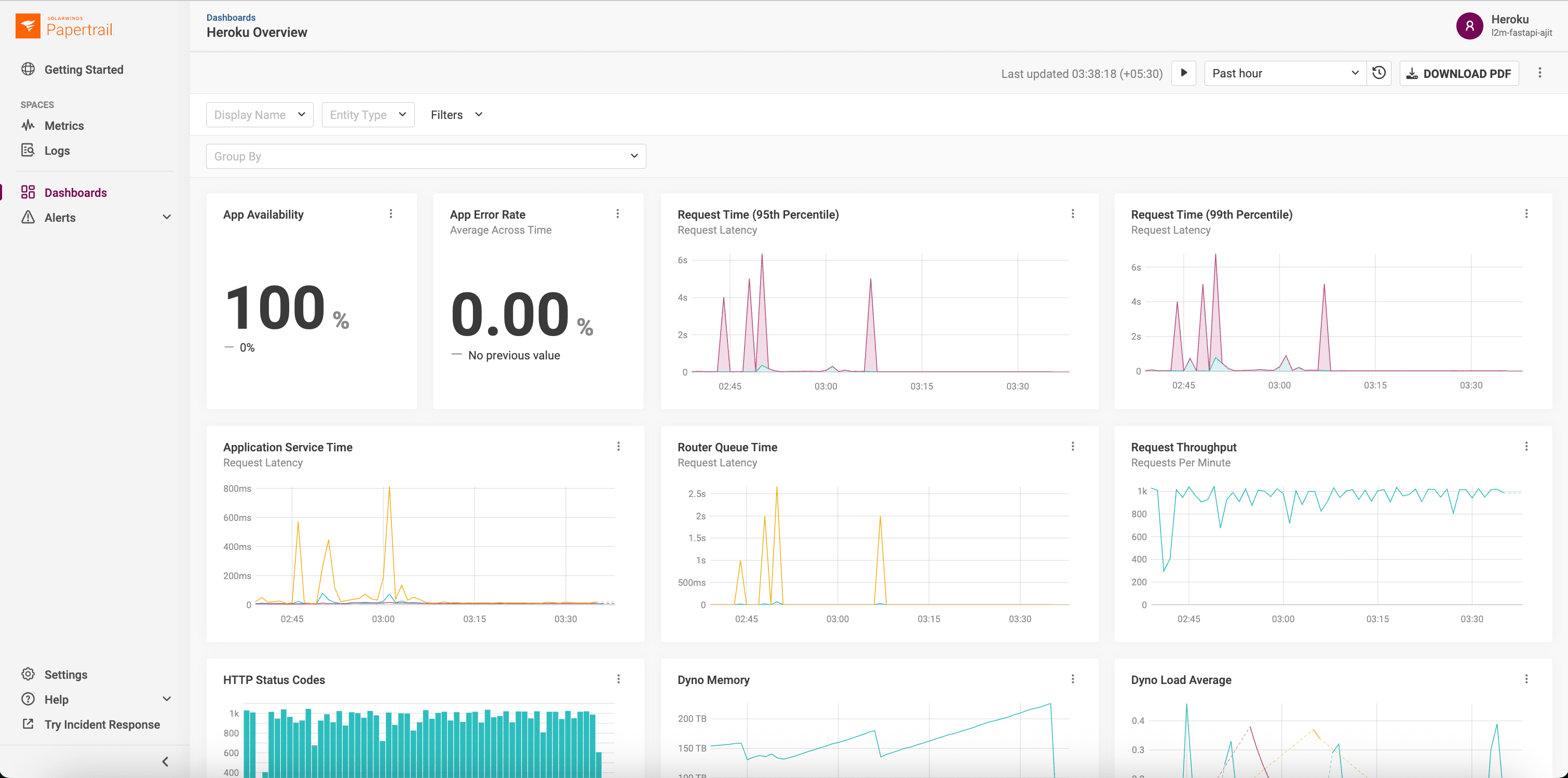
Task: Open the Entity Type dropdown
Action: 368,114
